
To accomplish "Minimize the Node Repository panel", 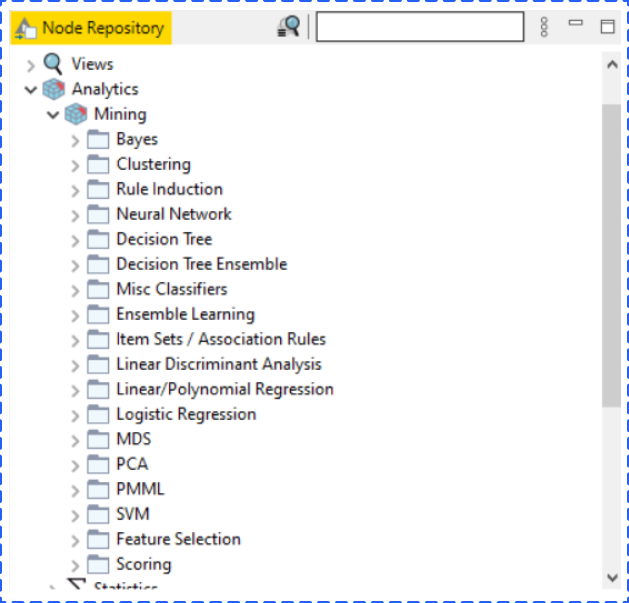I will 576,23.
